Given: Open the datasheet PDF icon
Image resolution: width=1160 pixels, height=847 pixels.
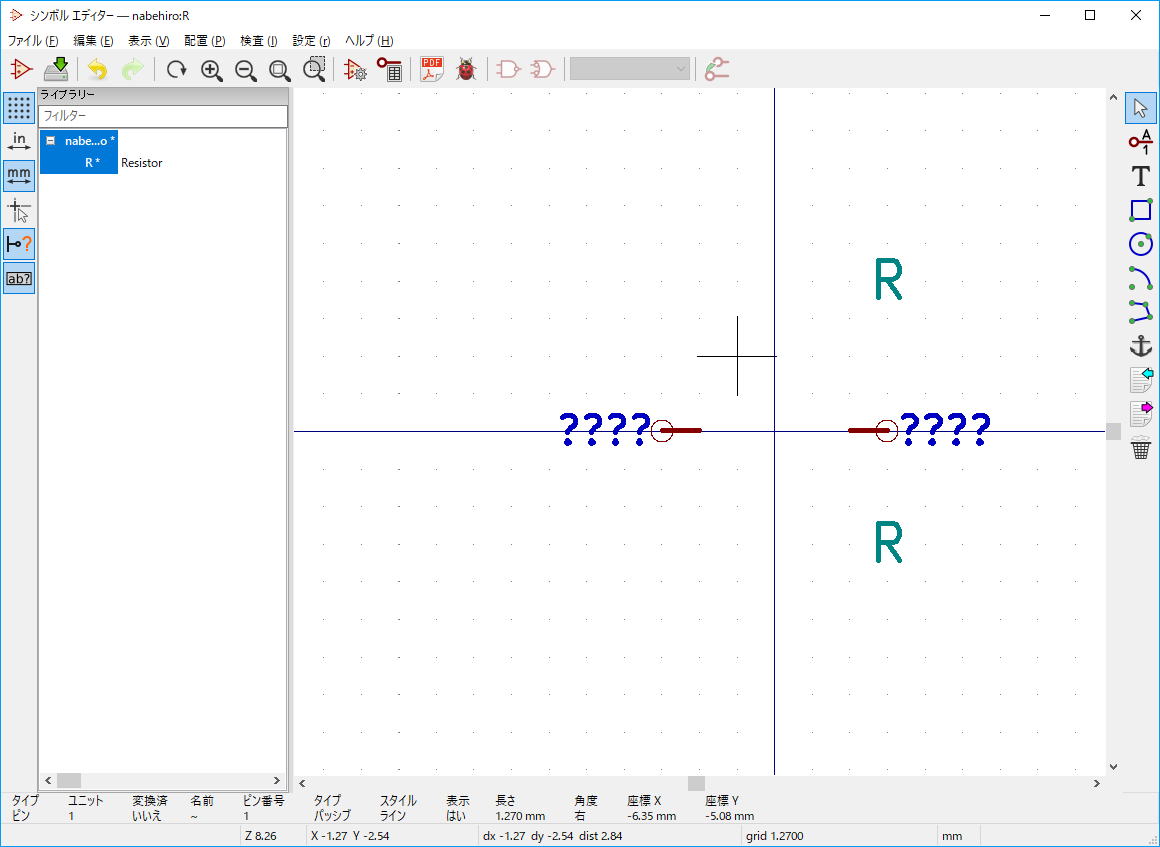Looking at the screenshot, I should [x=431, y=70].
